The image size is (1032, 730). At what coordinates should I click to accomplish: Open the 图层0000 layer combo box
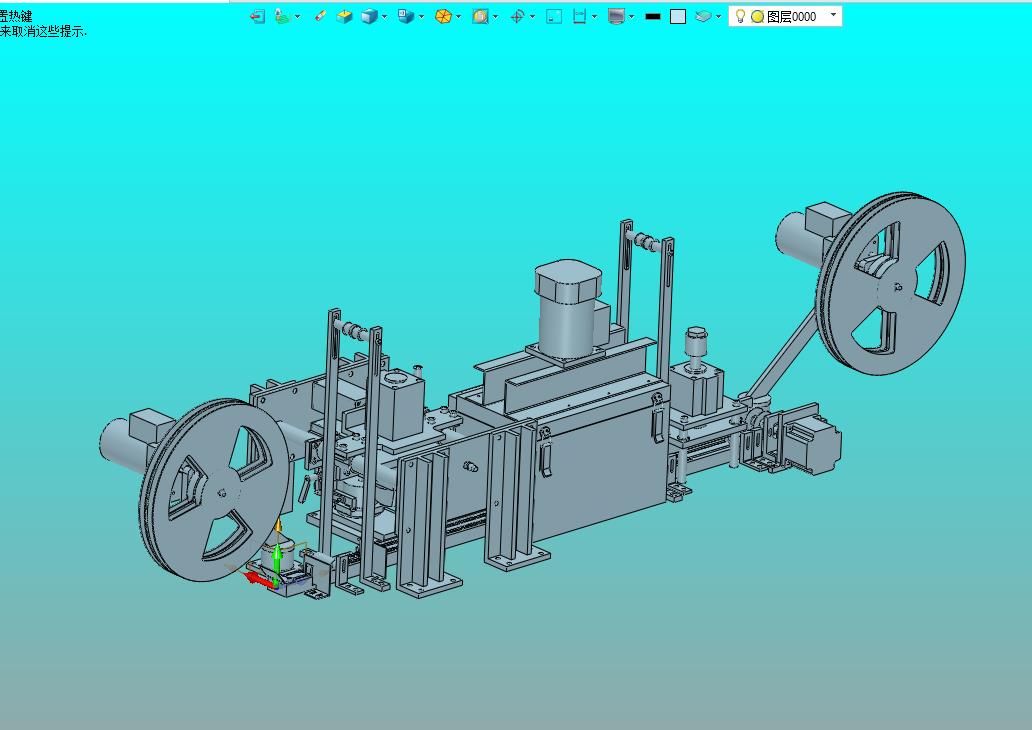click(x=785, y=16)
